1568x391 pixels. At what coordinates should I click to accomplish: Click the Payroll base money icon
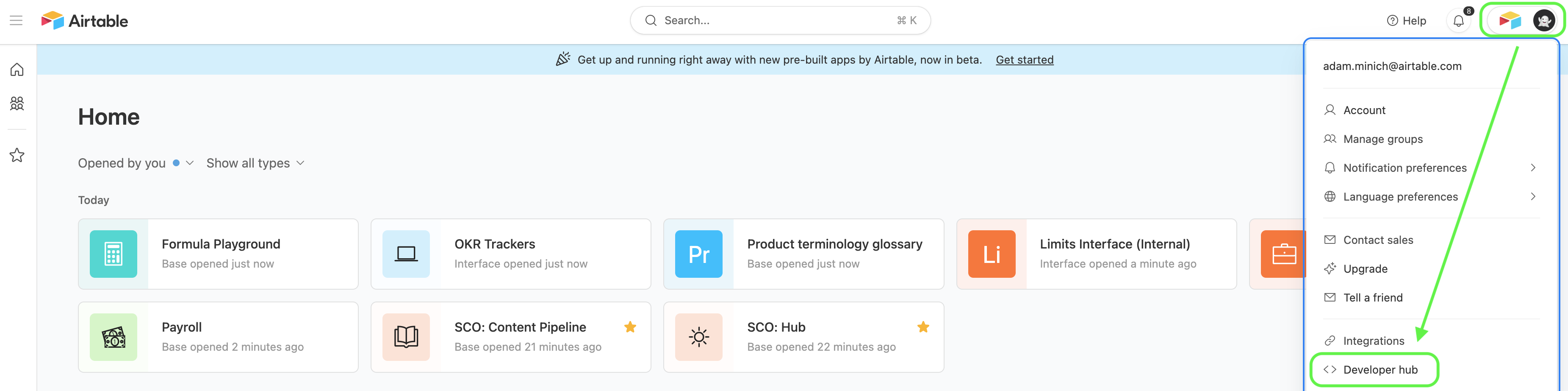click(114, 337)
